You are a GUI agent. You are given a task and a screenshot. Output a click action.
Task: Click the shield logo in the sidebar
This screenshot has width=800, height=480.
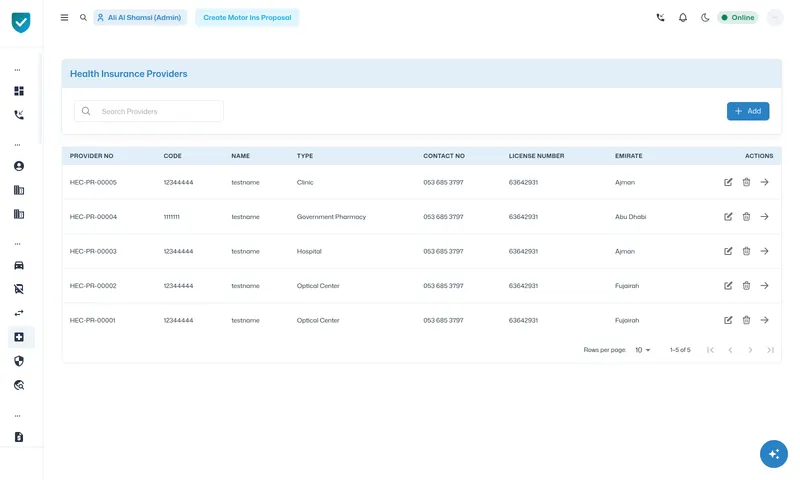click(x=21, y=22)
